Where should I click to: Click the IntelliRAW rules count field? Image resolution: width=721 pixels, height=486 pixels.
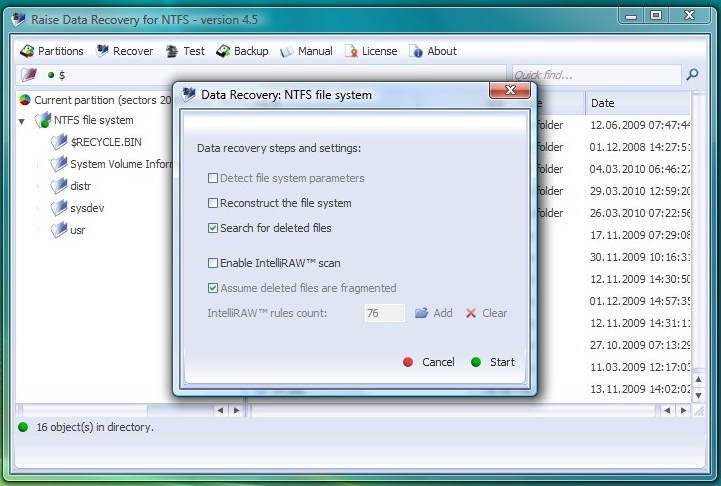(385, 313)
